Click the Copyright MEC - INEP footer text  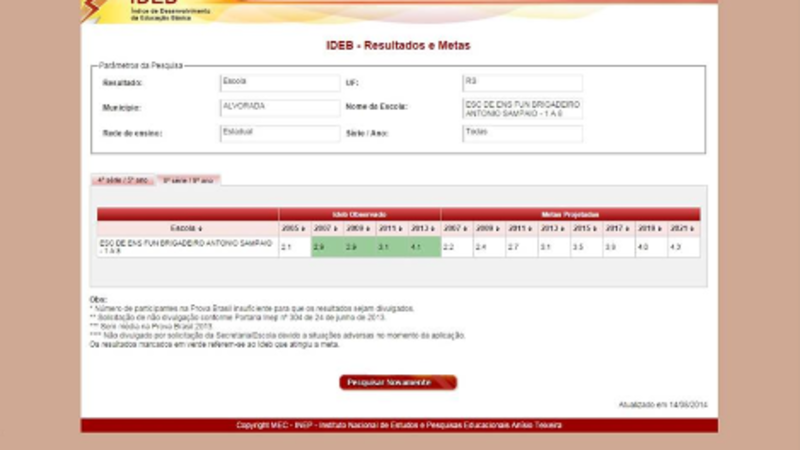coord(399,425)
